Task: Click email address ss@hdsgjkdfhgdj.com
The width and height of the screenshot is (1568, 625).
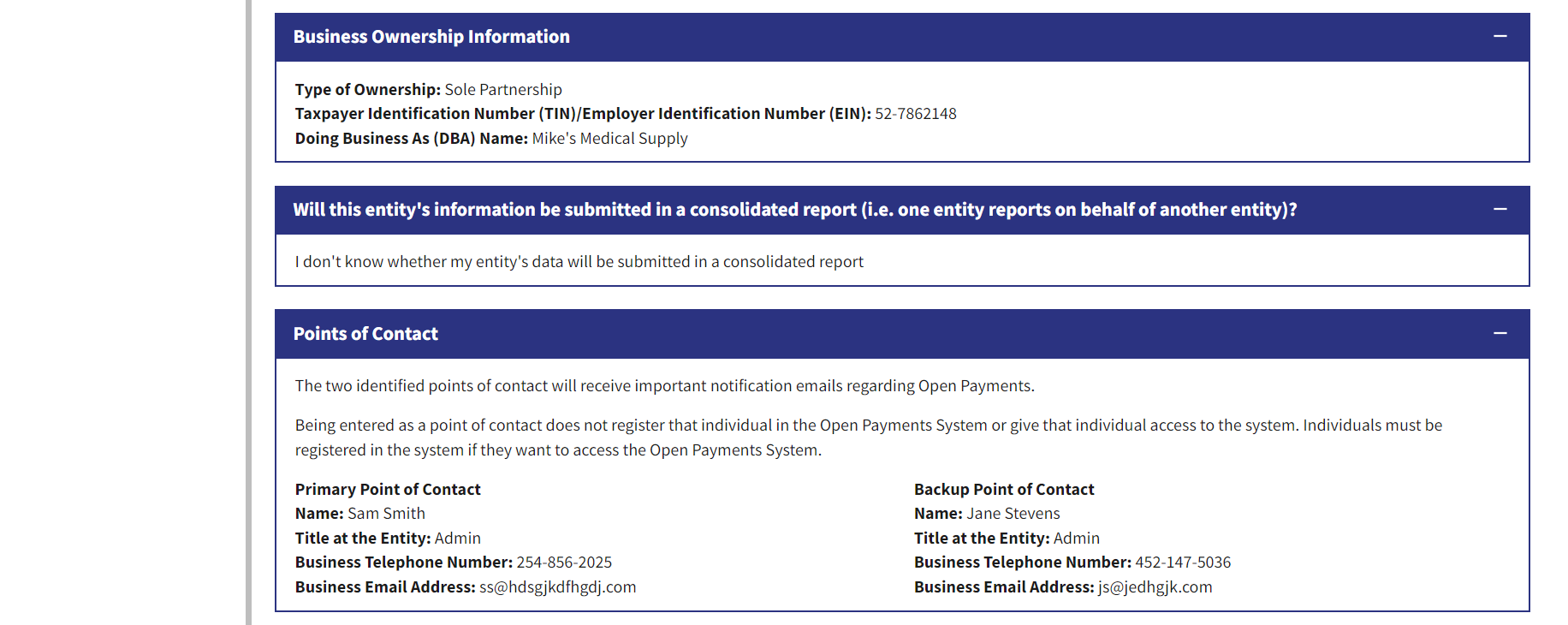Action: coord(557,587)
